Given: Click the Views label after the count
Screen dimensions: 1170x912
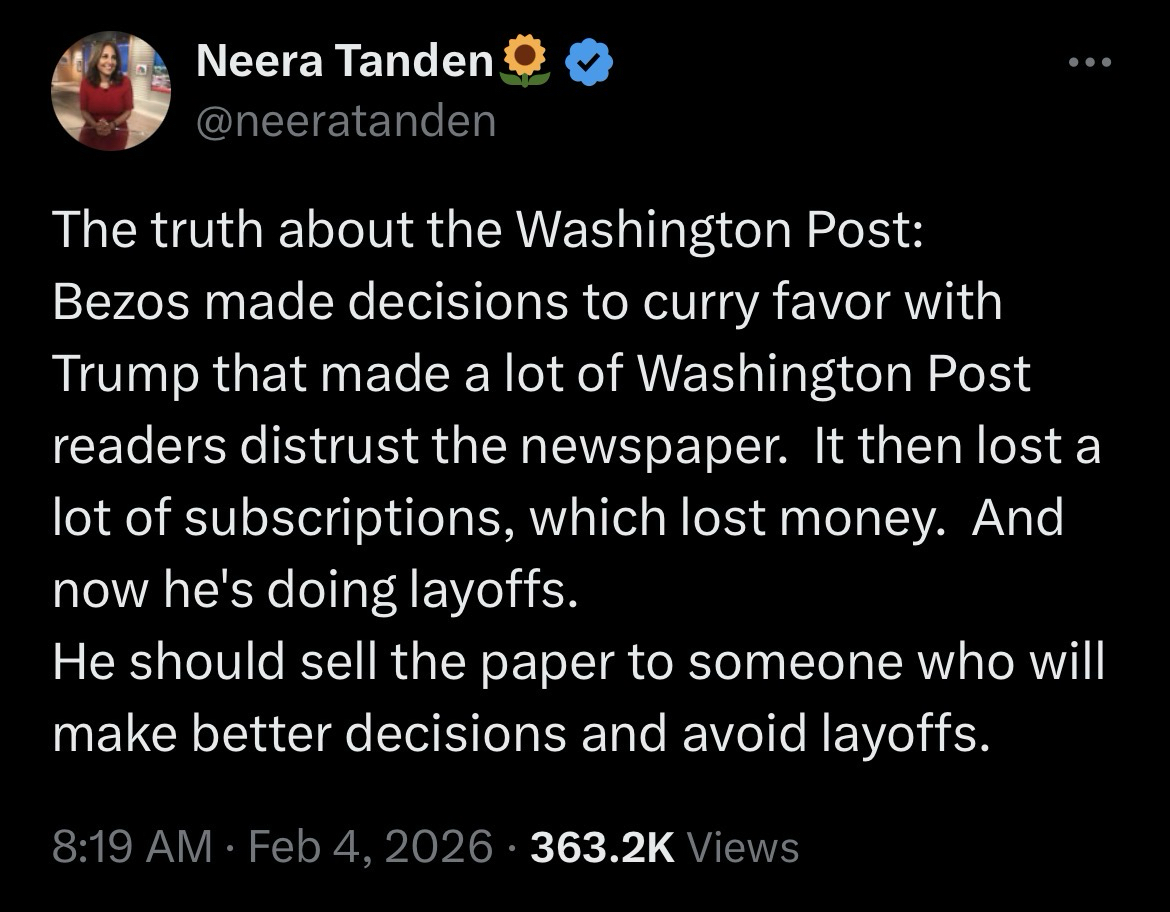Looking at the screenshot, I should click(x=744, y=847).
